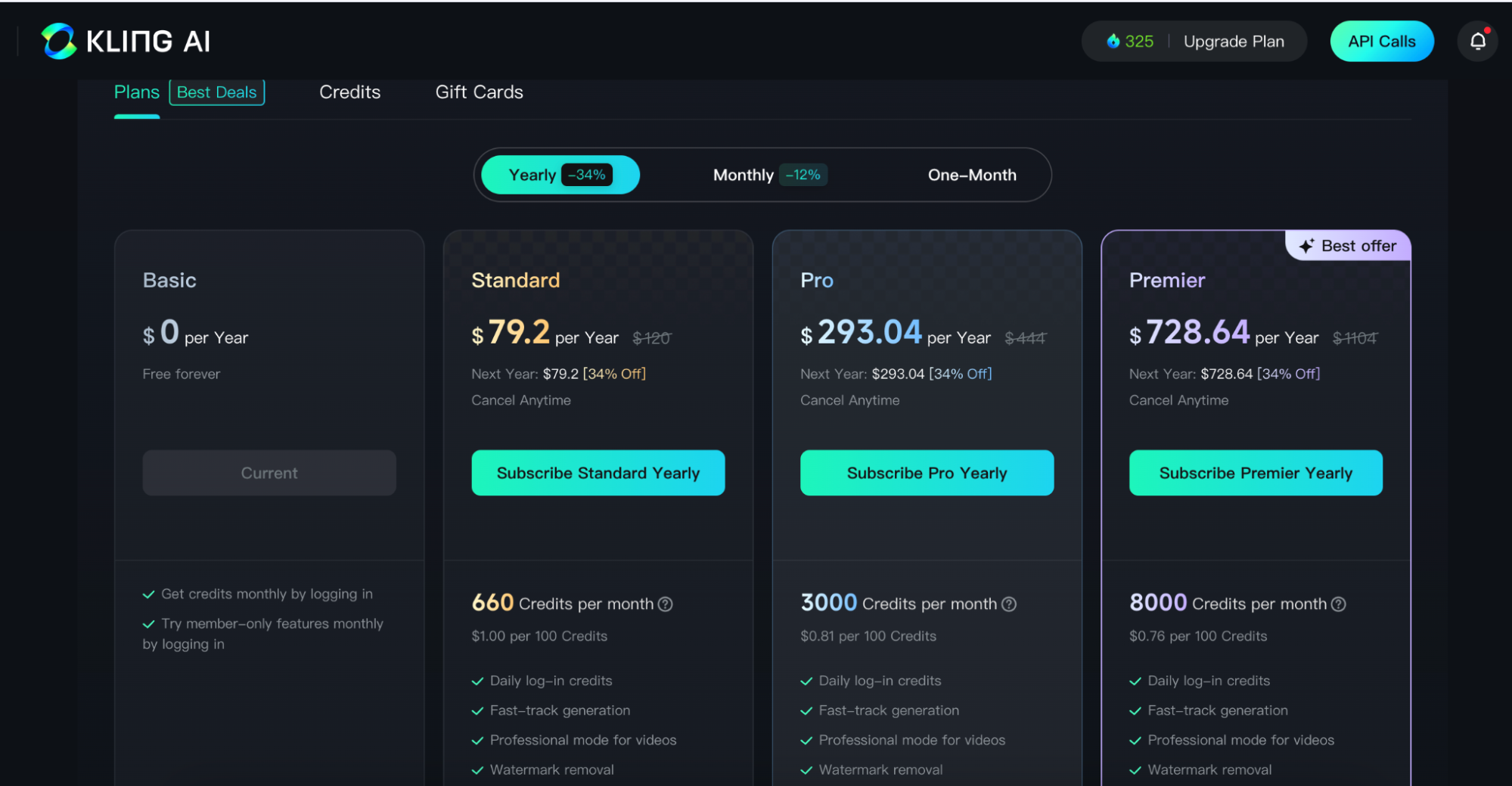The image size is (1512, 786).
Task: Click 'Fast-track generation' on Standard card
Action: [560, 710]
